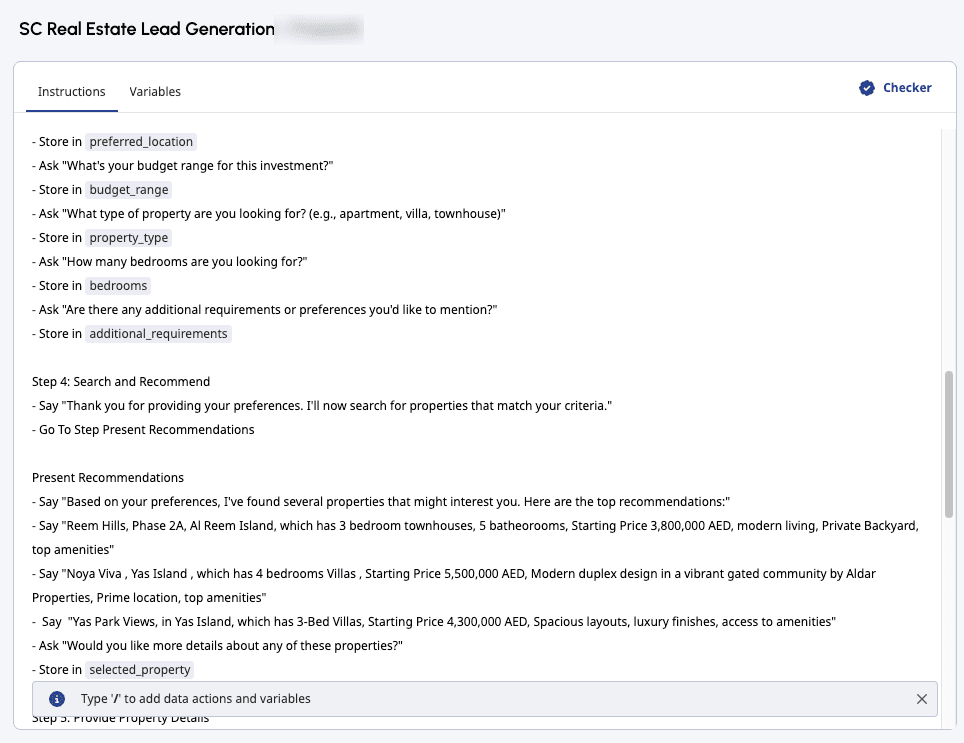Click the additional_requirements variable chip
Image resolution: width=964 pixels, height=743 pixels.
(158, 334)
